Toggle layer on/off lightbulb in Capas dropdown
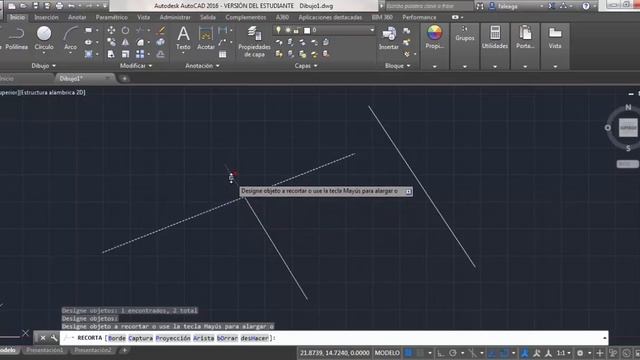The image size is (640, 360). 279,30
